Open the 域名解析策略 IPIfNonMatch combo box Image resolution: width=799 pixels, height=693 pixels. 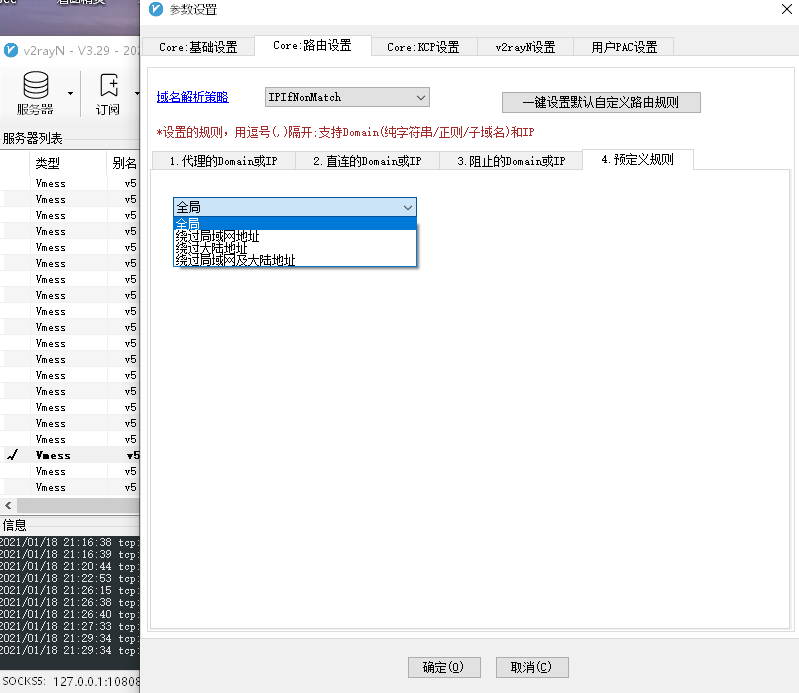[346, 97]
